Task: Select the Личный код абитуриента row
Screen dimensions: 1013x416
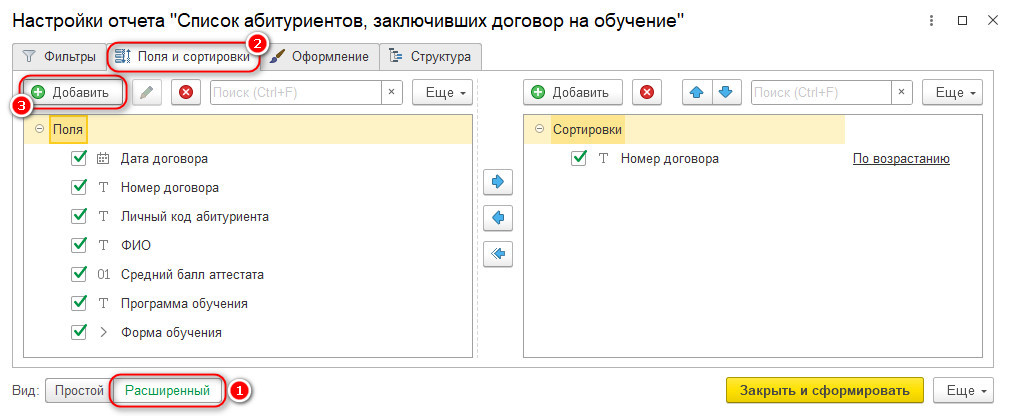Action: coord(194,216)
